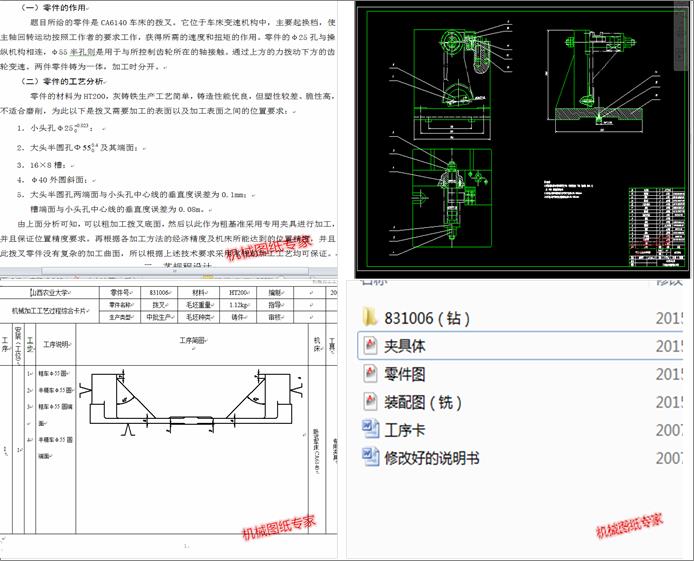The width and height of the screenshot is (694, 561).
Task: Click the file name 831006（钻）
Action: (427, 318)
